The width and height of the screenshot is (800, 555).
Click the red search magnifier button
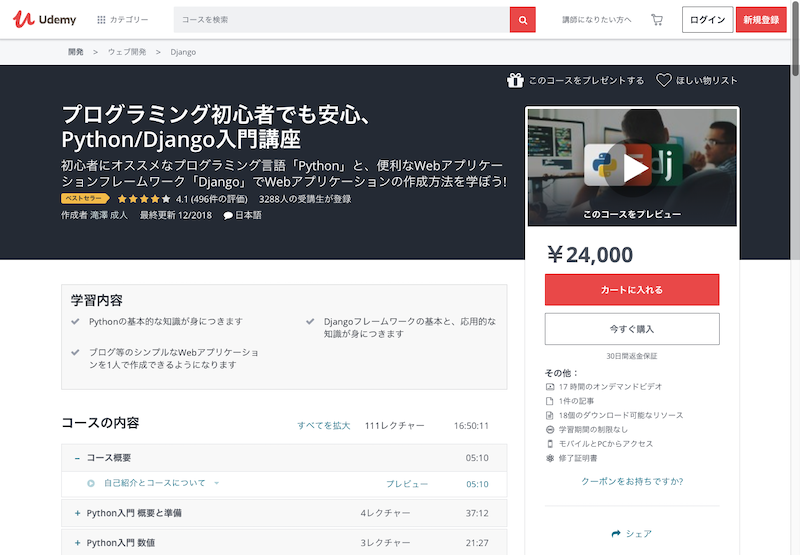pos(522,19)
